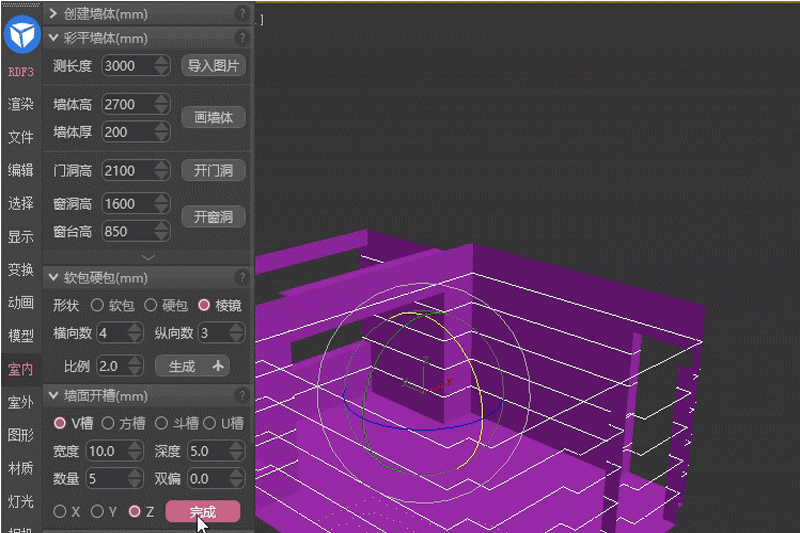800x533 pixels.
Task: Click help icon of 墙面开槽 panel
Action: (241, 396)
